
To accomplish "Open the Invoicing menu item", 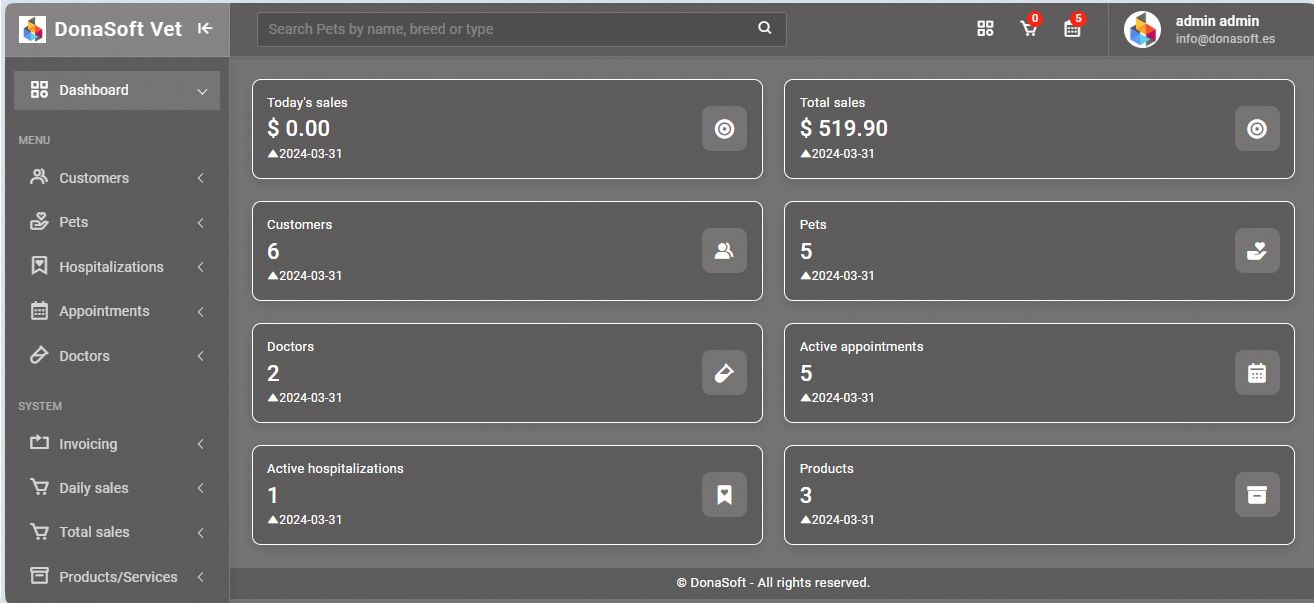I will click(117, 444).
